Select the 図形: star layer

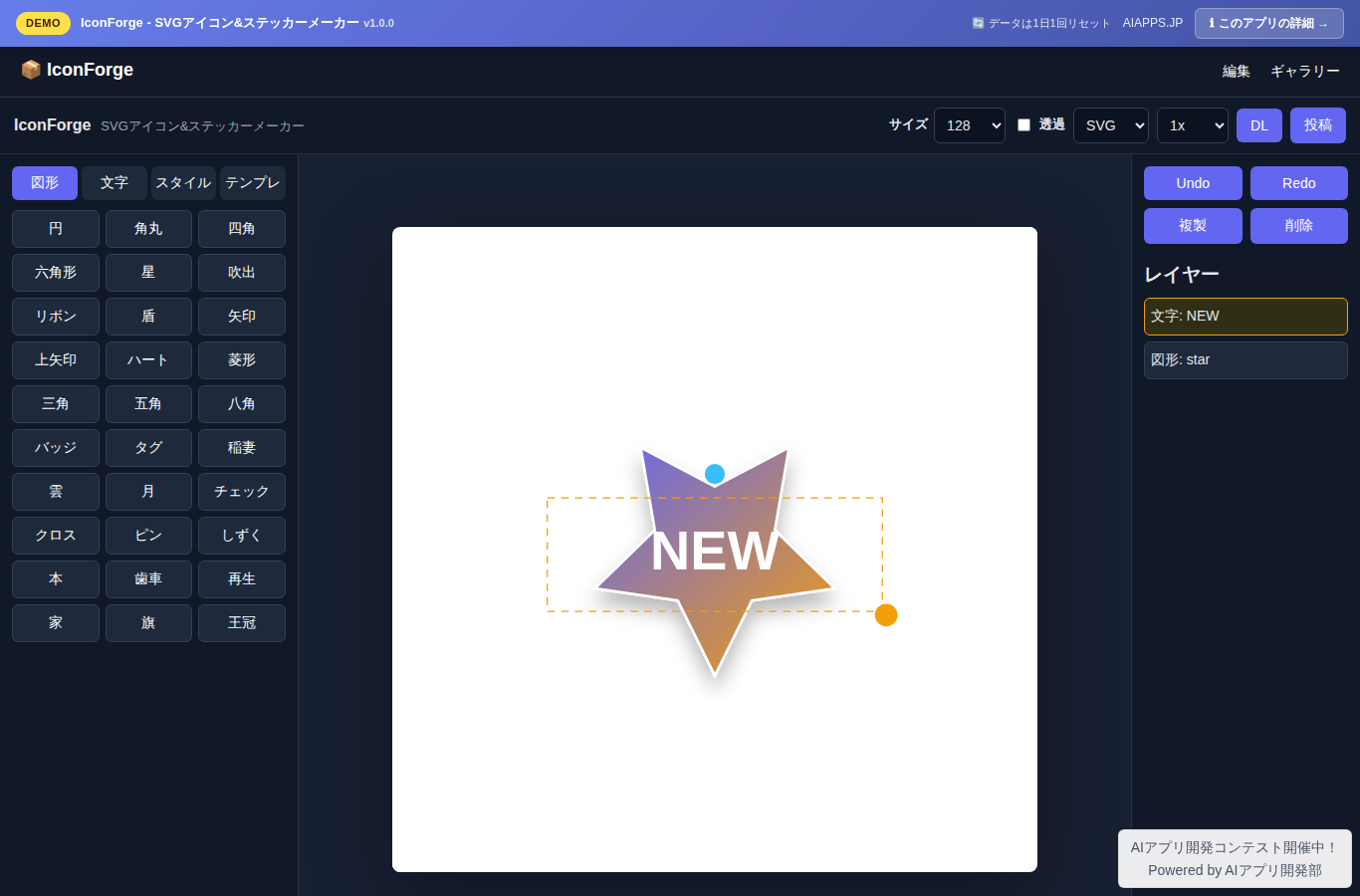(1246, 360)
